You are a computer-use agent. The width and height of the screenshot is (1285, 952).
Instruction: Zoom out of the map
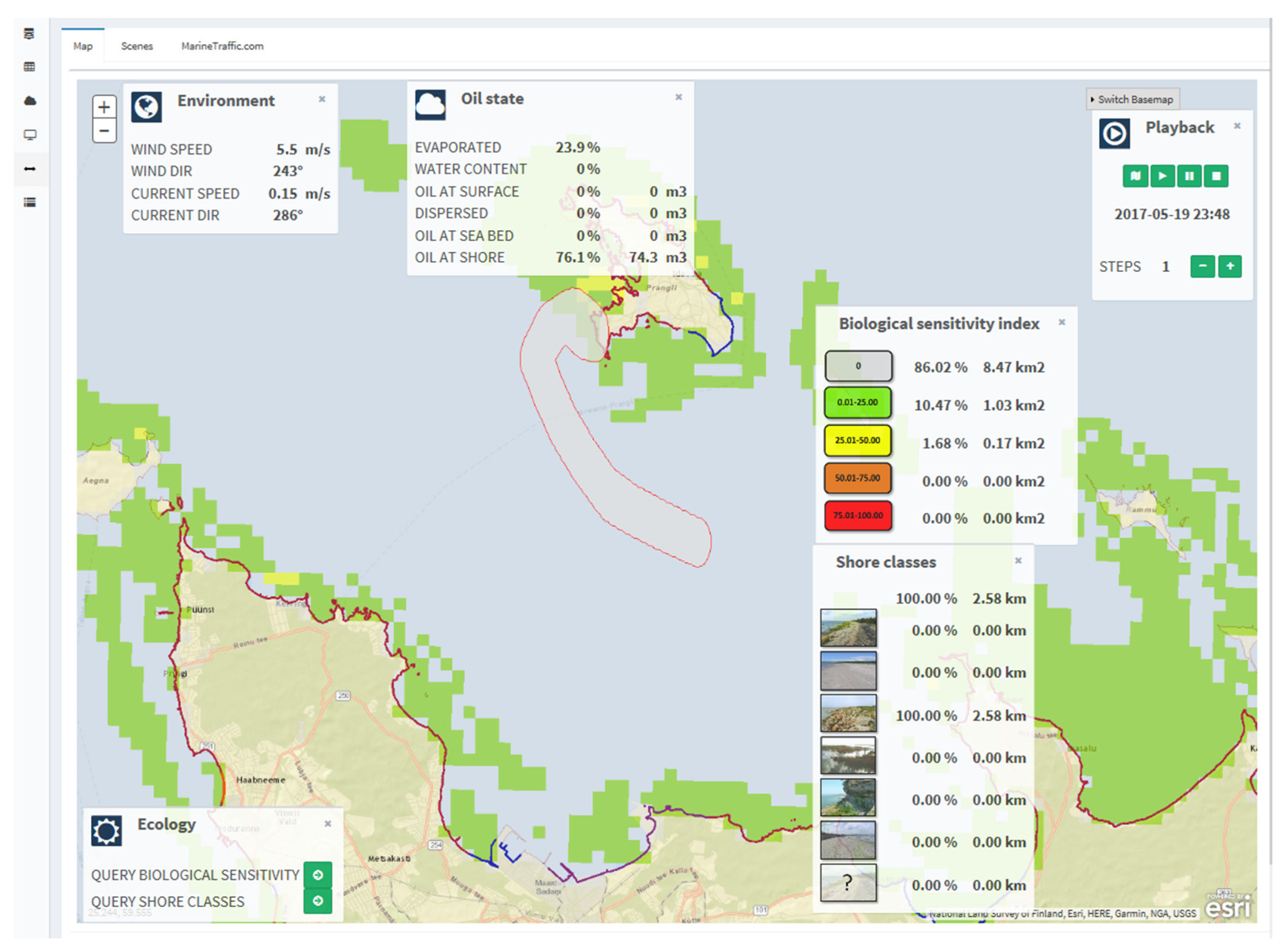(104, 131)
